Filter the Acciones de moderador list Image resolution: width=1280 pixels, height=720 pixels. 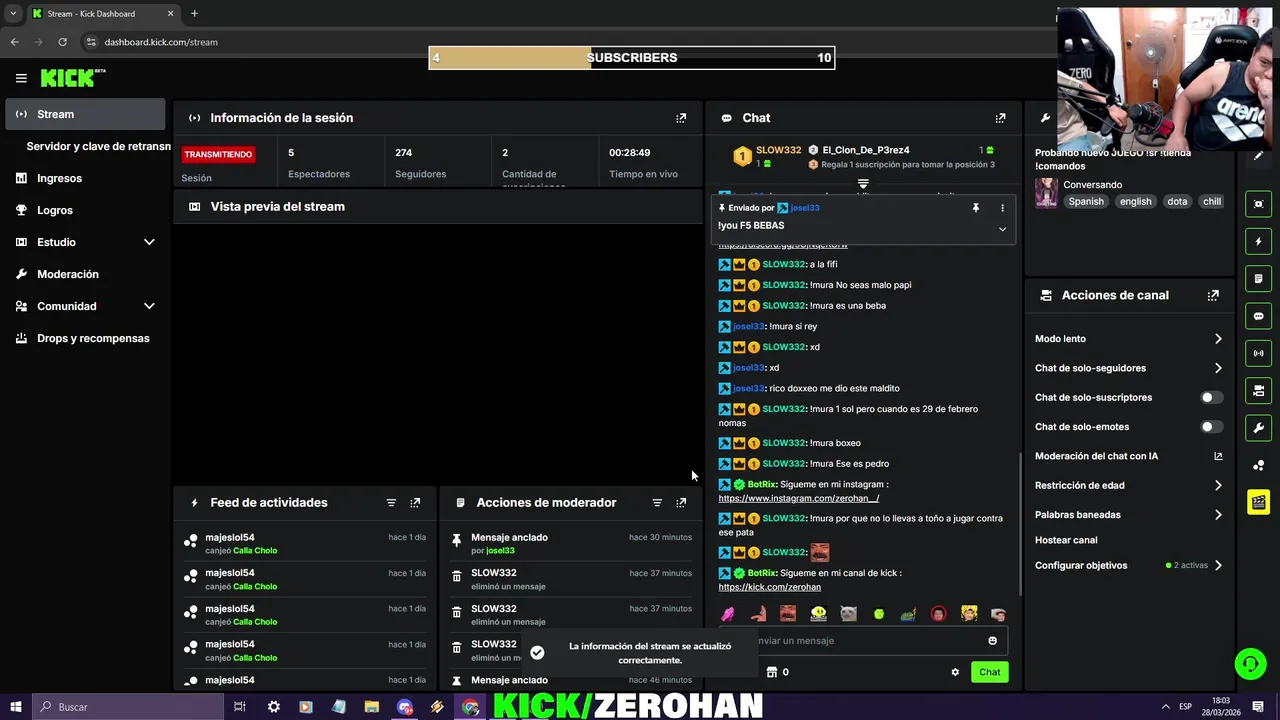click(x=657, y=503)
